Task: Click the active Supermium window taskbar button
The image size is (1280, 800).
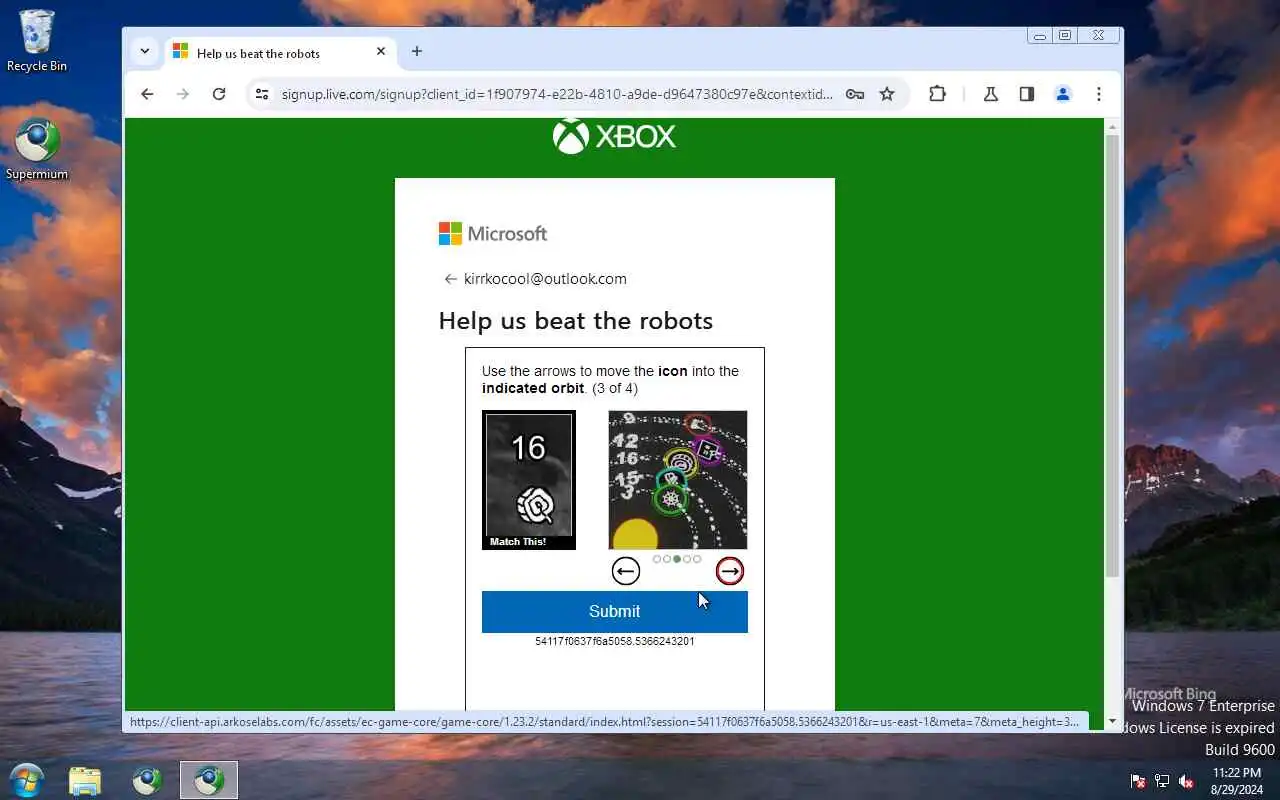Action: [x=209, y=780]
